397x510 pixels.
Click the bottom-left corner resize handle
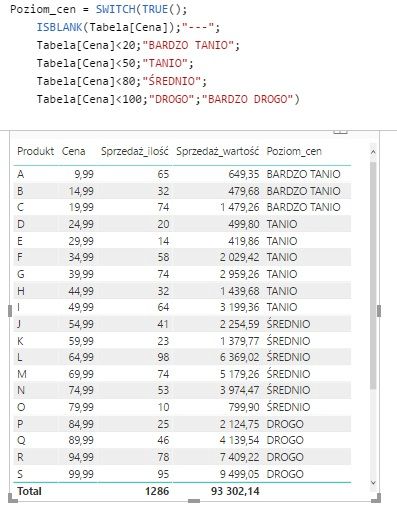pyautogui.click(x=12, y=498)
